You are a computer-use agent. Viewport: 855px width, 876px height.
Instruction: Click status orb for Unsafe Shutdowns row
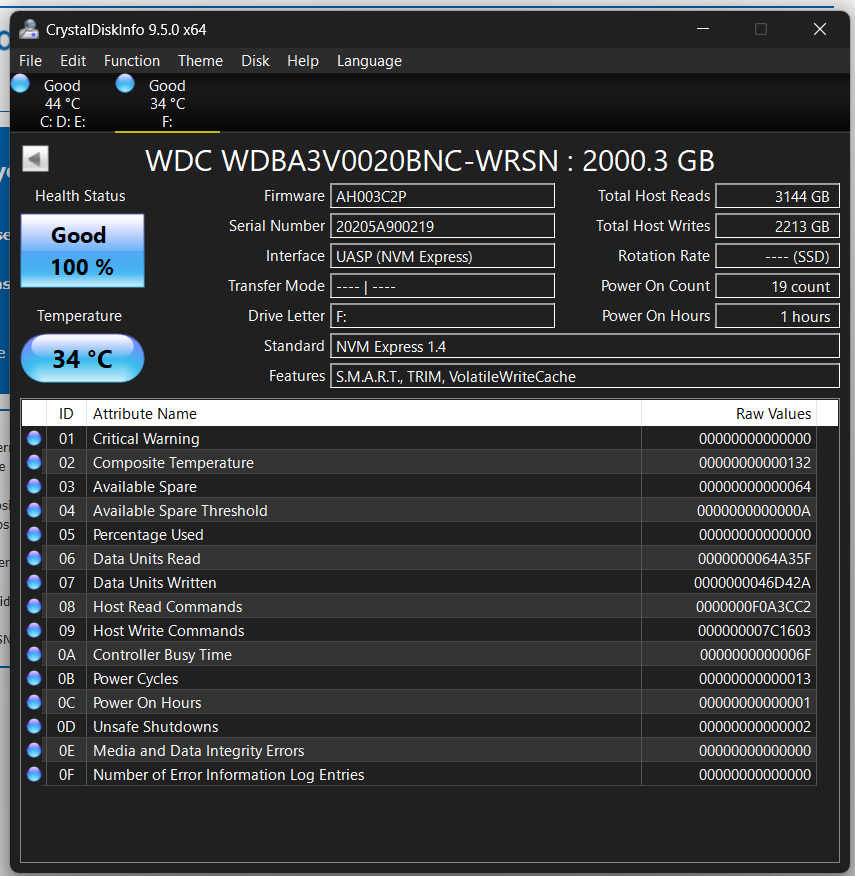[34, 727]
